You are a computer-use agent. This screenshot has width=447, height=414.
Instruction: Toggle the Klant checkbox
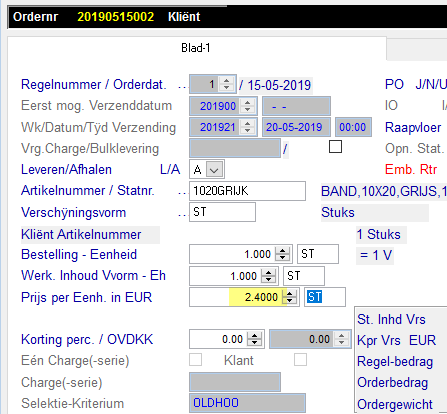300,360
